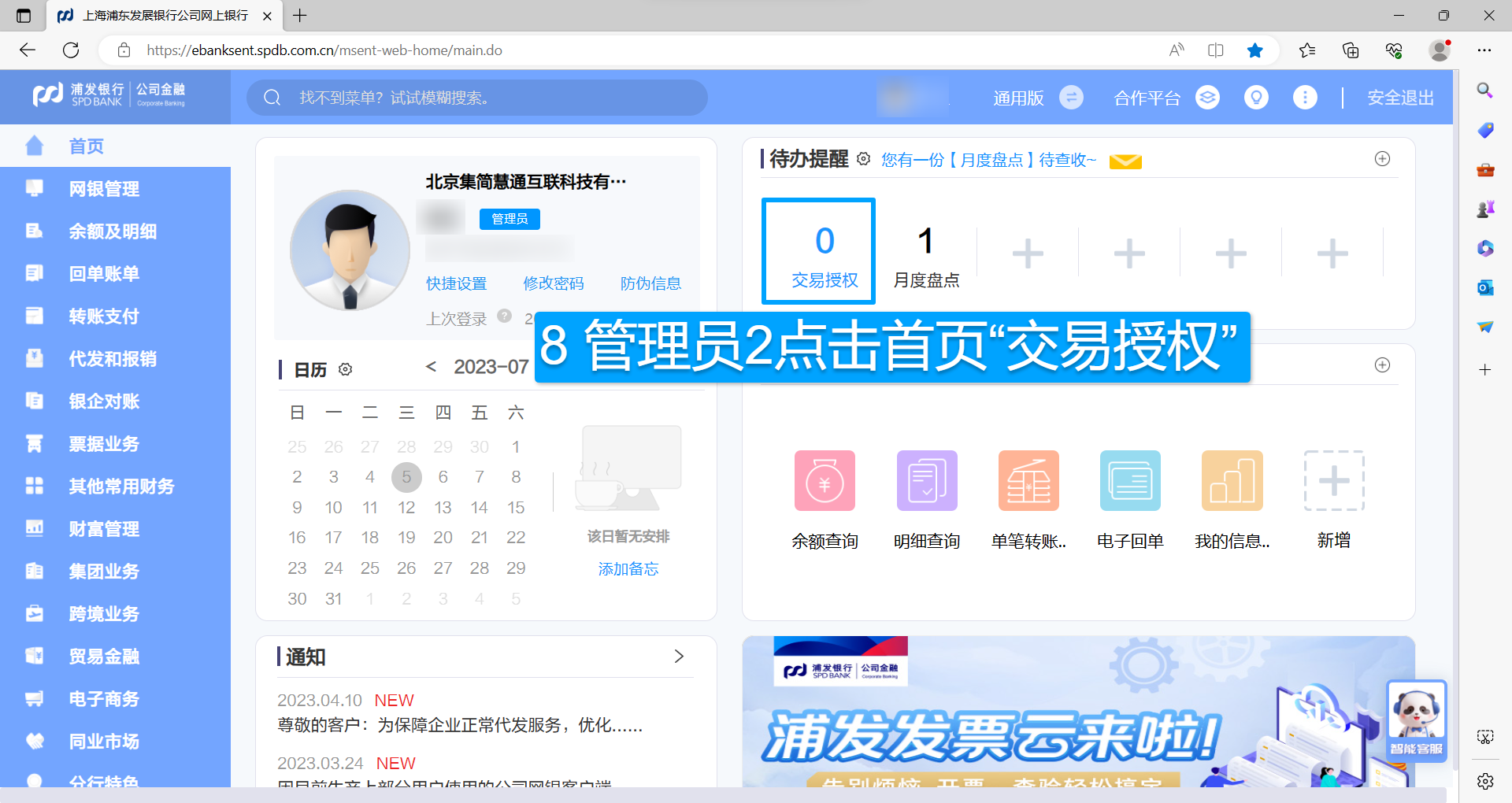
Task: Open notice dated 2023.04.10
Action: click(x=460, y=713)
